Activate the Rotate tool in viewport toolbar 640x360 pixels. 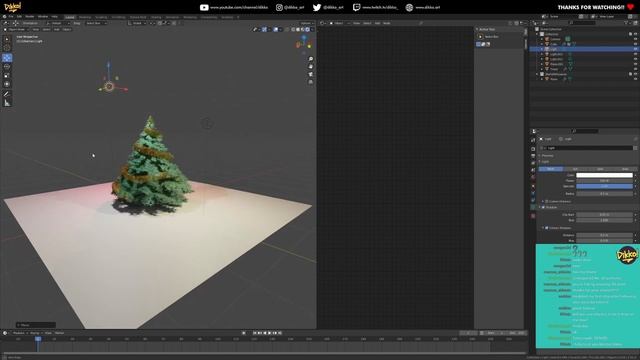tap(7, 67)
